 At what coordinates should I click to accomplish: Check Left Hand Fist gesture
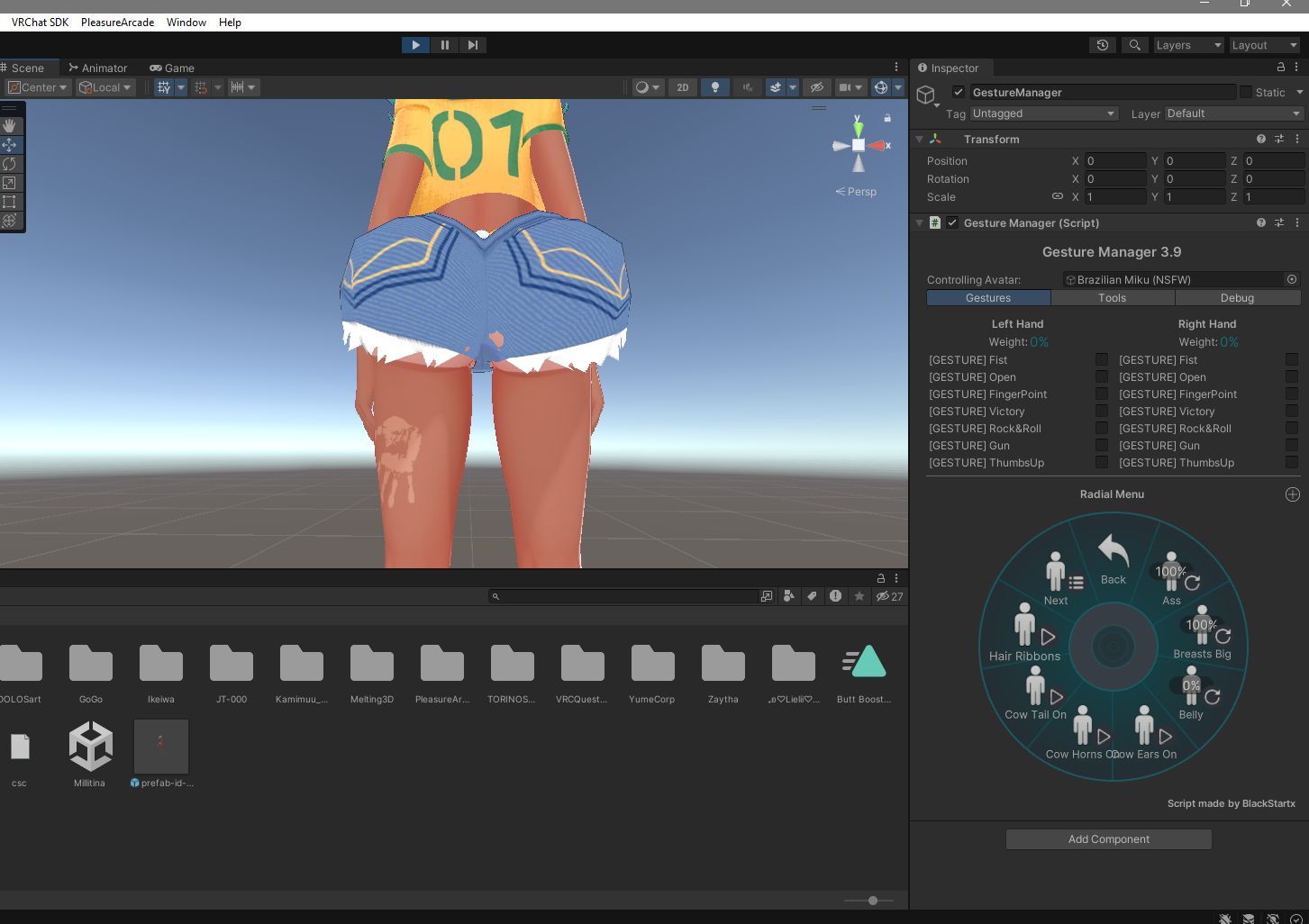tap(1102, 359)
